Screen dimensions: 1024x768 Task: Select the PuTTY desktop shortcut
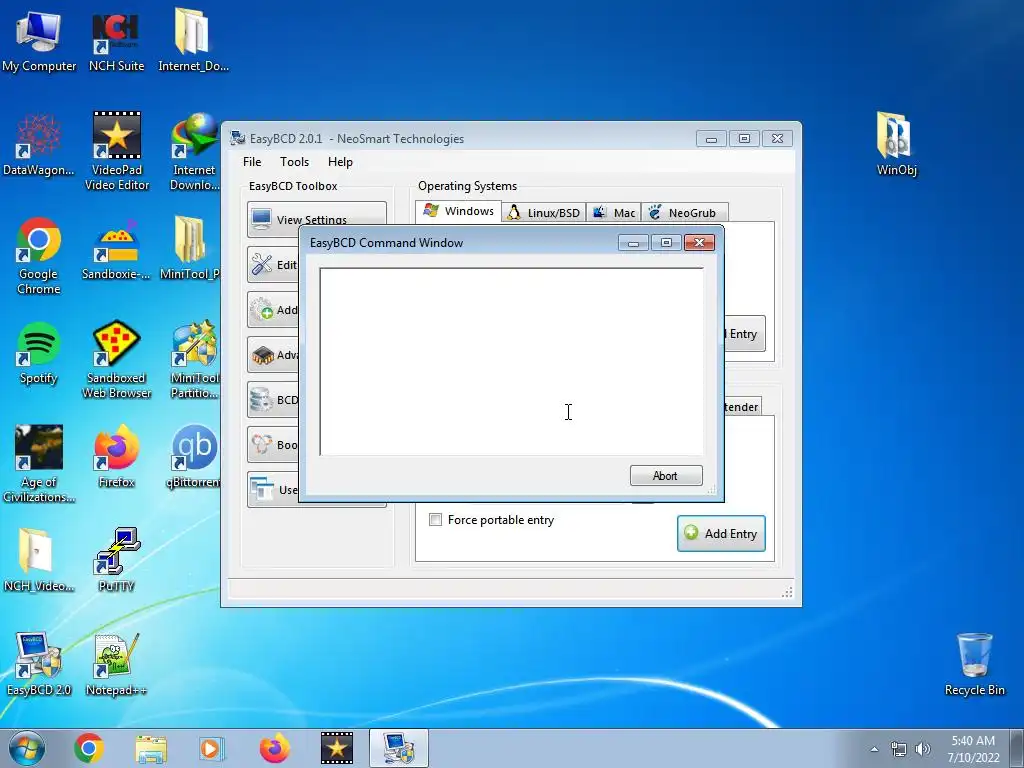(116, 560)
